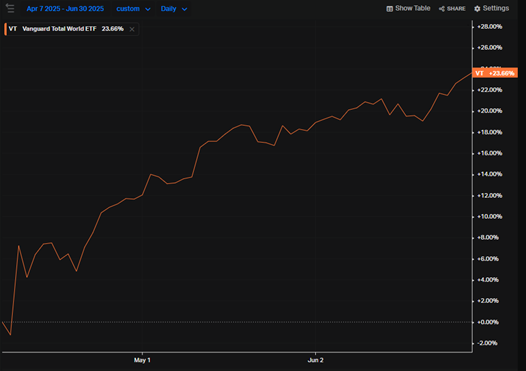Click the Show Table button
The width and height of the screenshot is (526, 371).
point(408,8)
